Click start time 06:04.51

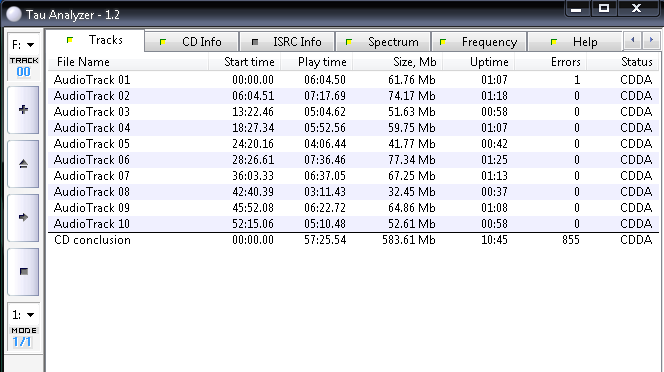(x=253, y=96)
